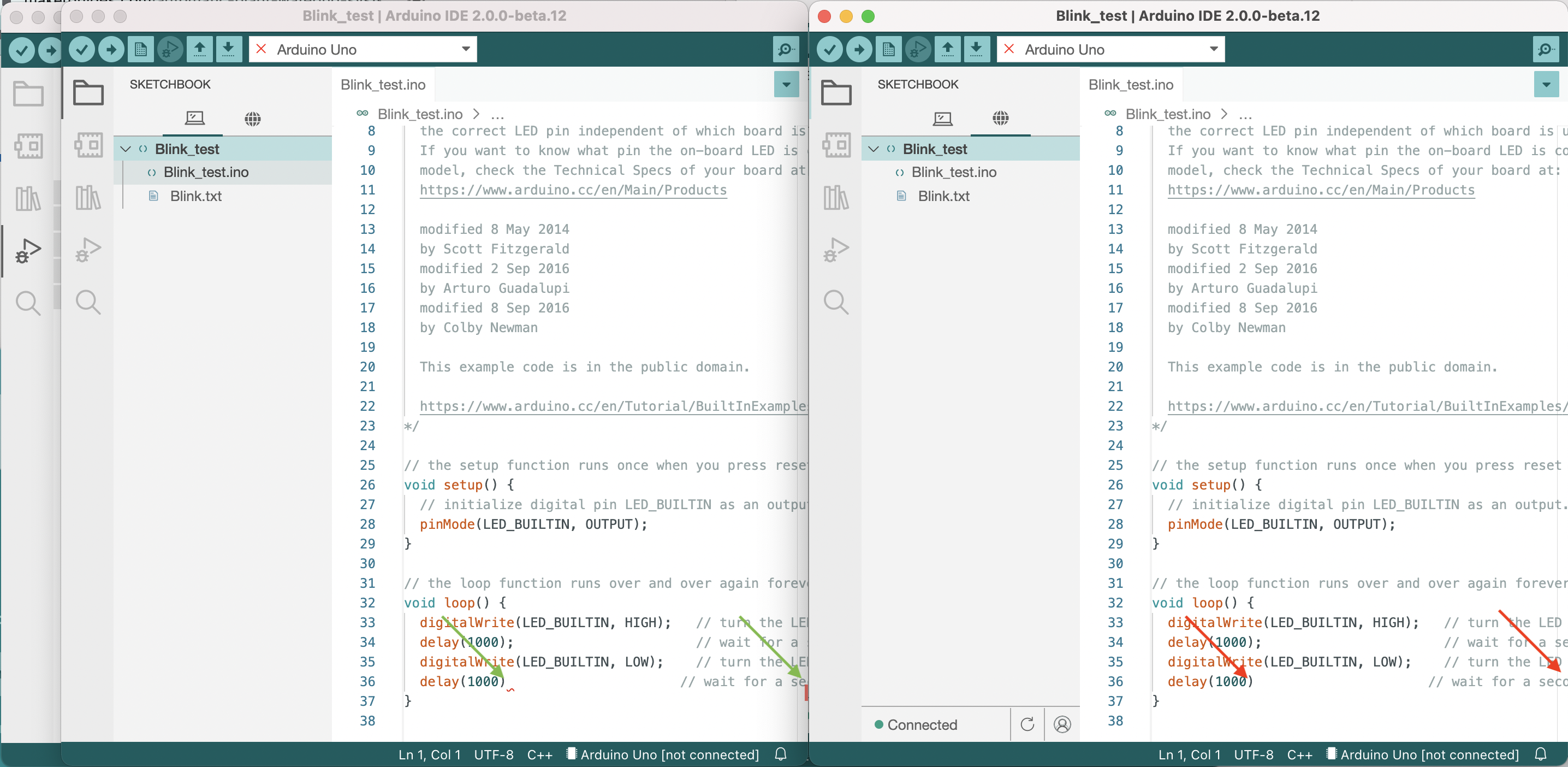Expand breadcrumb ellipsis in right editor
1568x767 pixels.
[1245, 115]
